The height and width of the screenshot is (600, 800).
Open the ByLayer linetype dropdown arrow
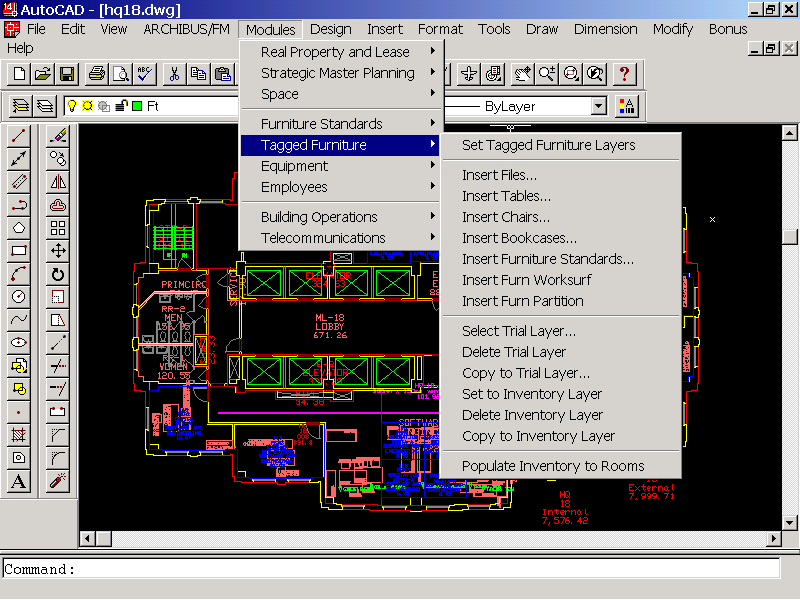599,106
